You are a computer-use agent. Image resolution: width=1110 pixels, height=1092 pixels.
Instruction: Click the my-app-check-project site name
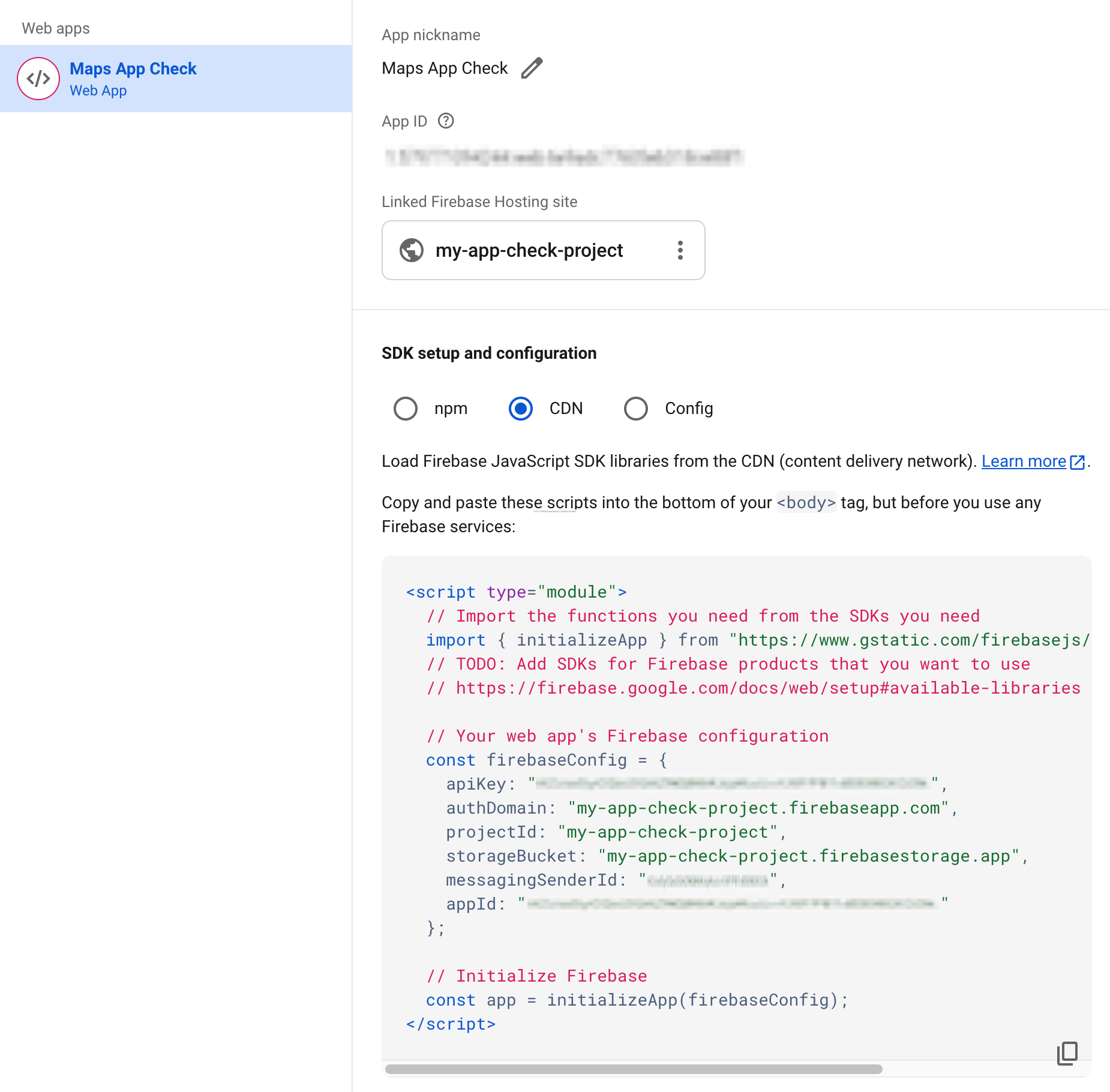pyautogui.click(x=529, y=250)
